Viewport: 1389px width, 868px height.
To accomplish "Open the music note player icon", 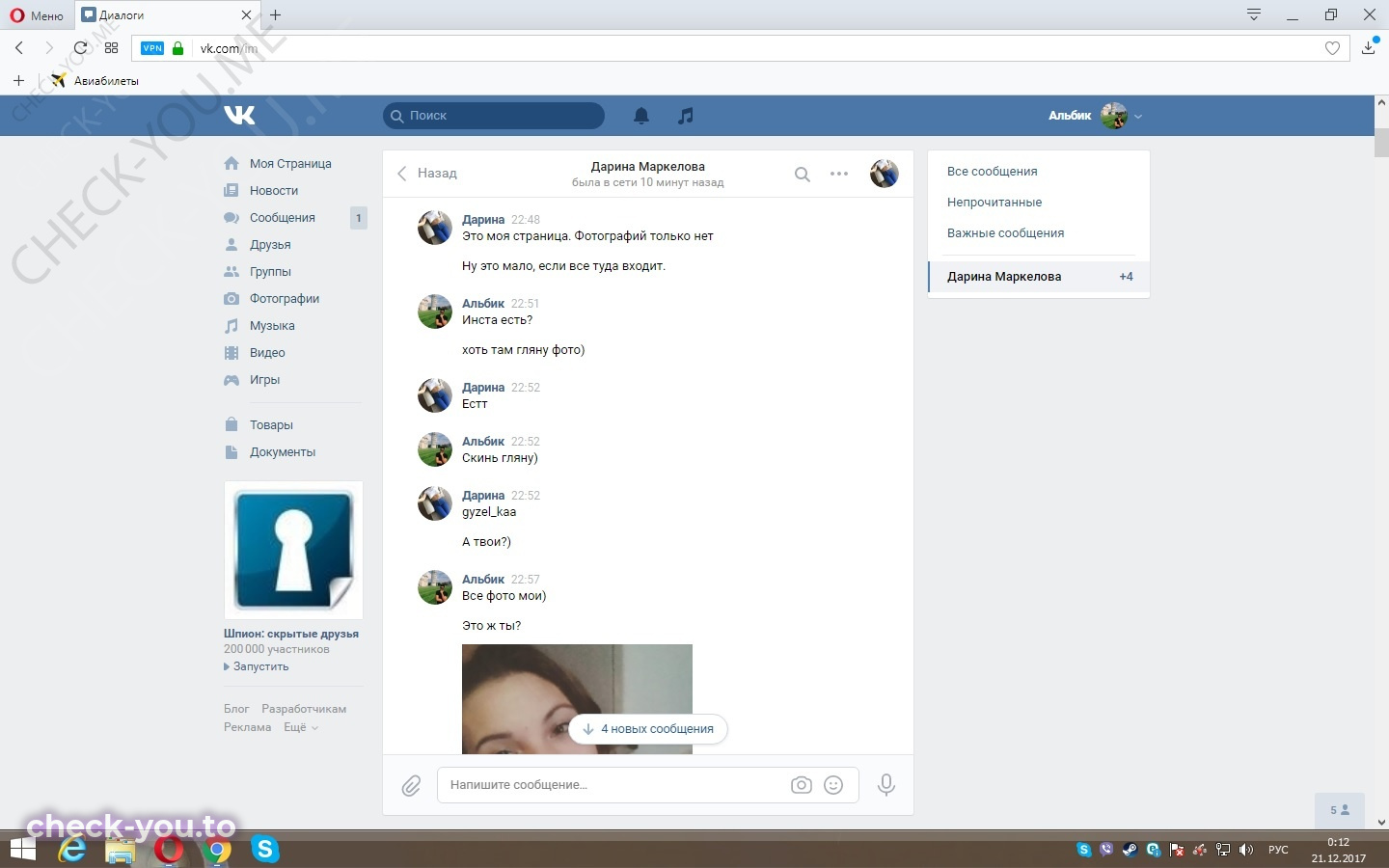I will tap(686, 116).
